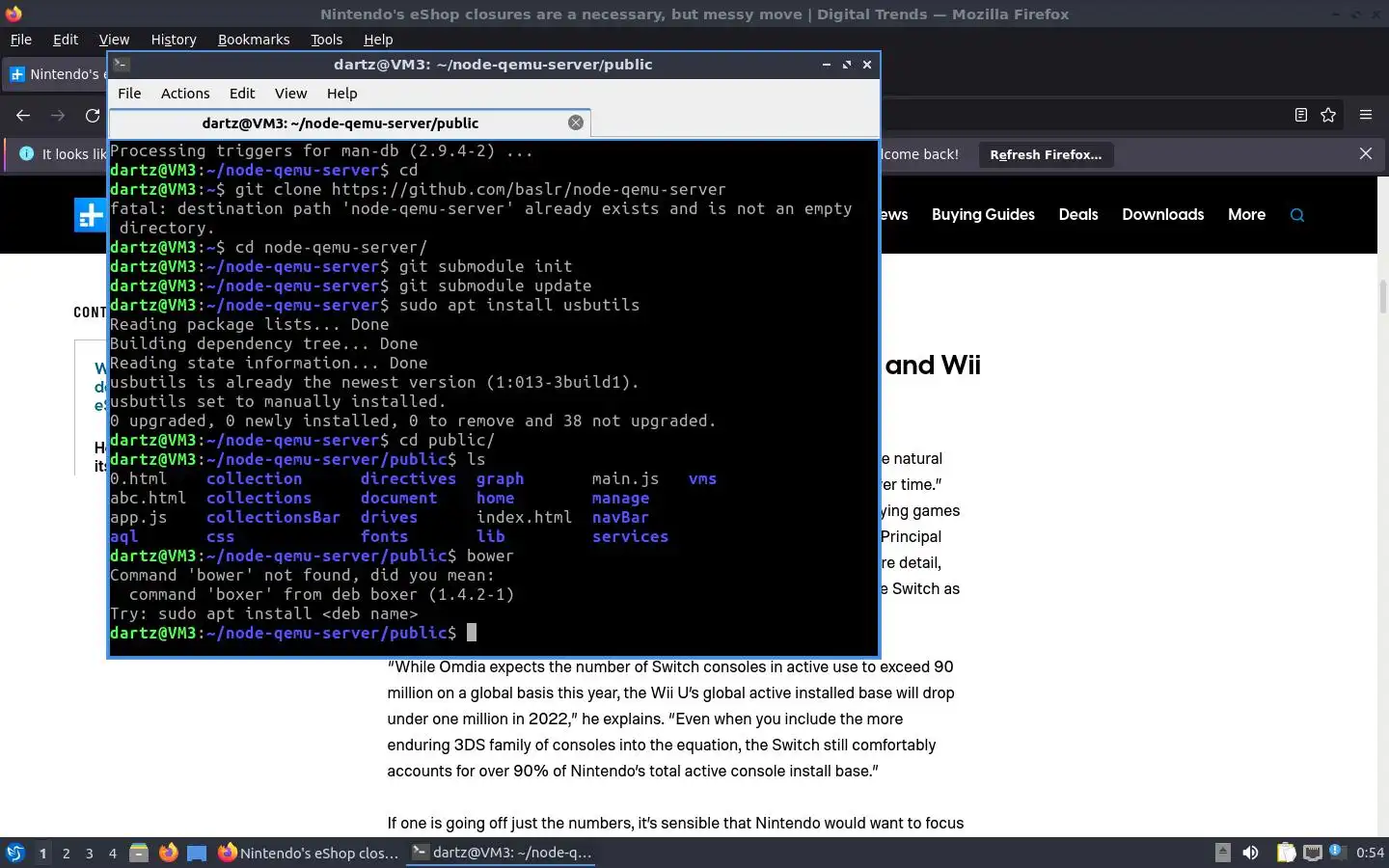Open clipboard manager tray icon
1389x868 pixels.
[1286, 853]
